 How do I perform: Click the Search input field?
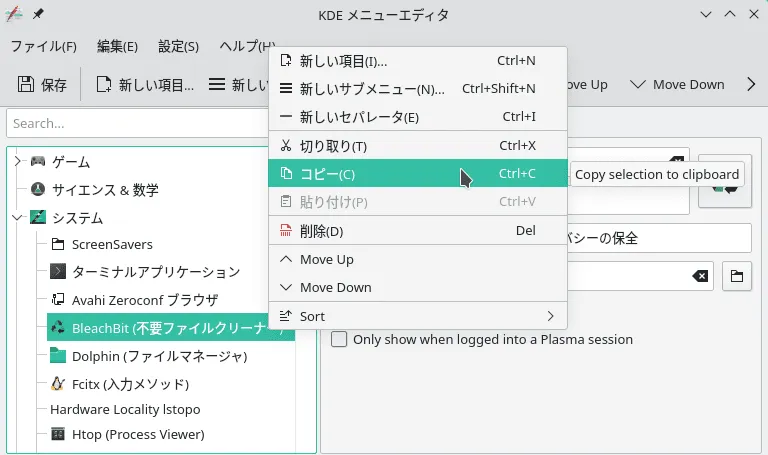click(137, 124)
